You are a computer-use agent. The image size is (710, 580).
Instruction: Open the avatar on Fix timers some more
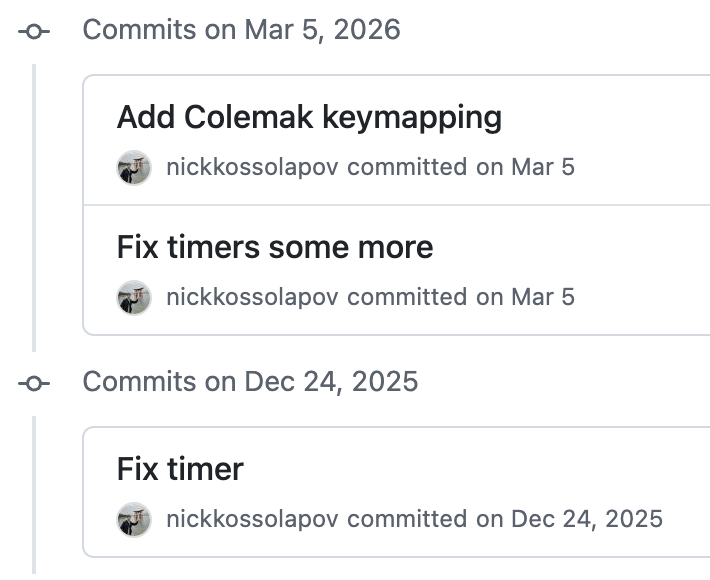coord(134,297)
